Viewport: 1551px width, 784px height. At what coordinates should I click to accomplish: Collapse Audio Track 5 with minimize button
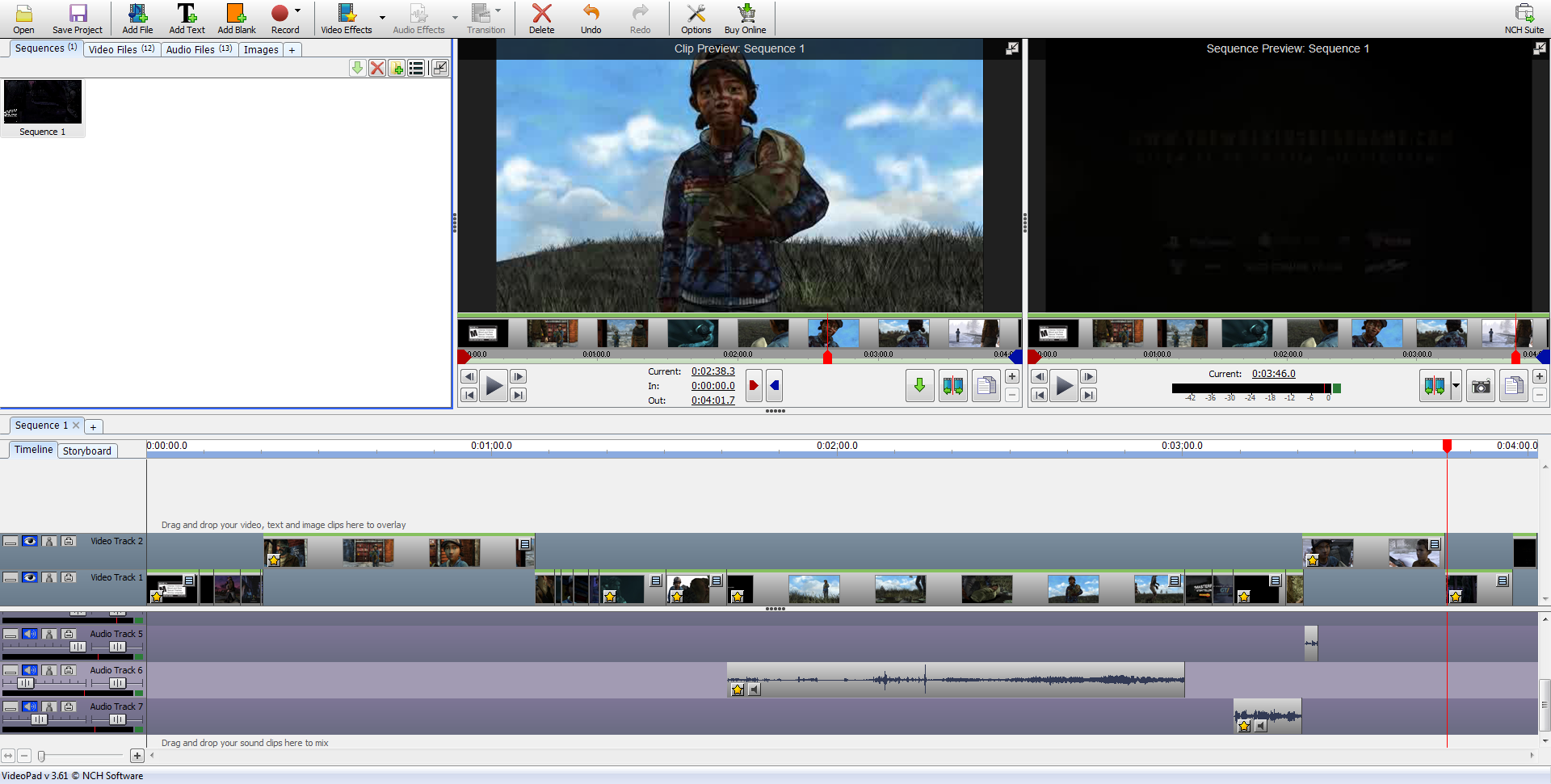pyautogui.click(x=11, y=634)
